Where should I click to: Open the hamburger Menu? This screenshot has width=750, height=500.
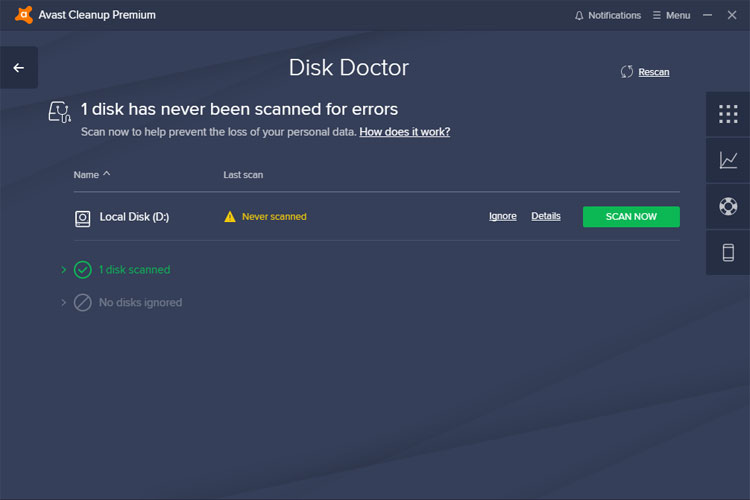[672, 15]
